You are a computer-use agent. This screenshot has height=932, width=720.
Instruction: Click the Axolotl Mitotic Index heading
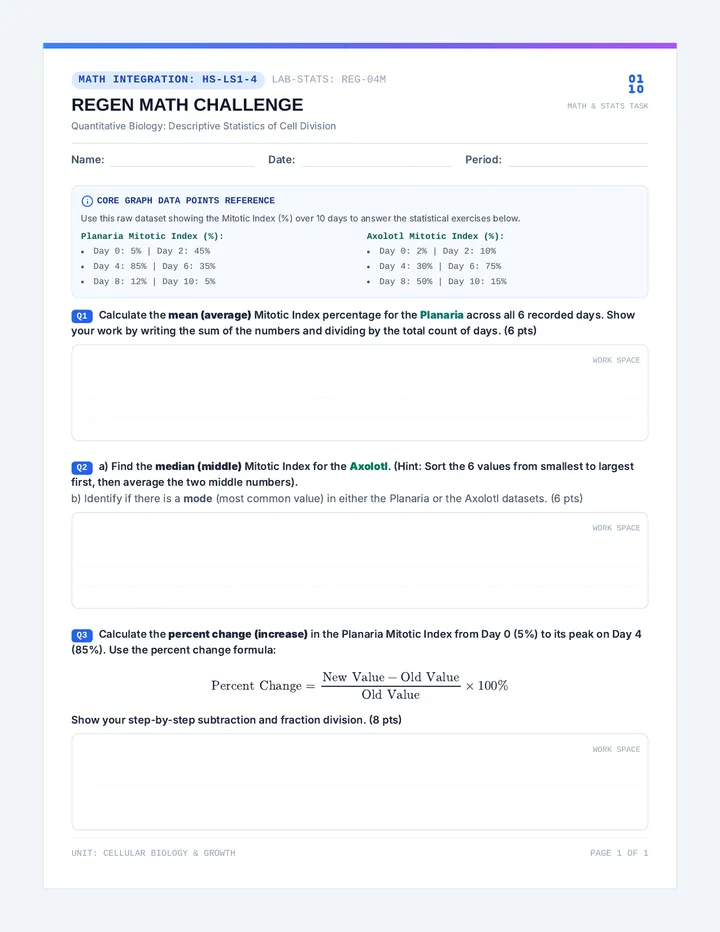pyautogui.click(x=435, y=237)
